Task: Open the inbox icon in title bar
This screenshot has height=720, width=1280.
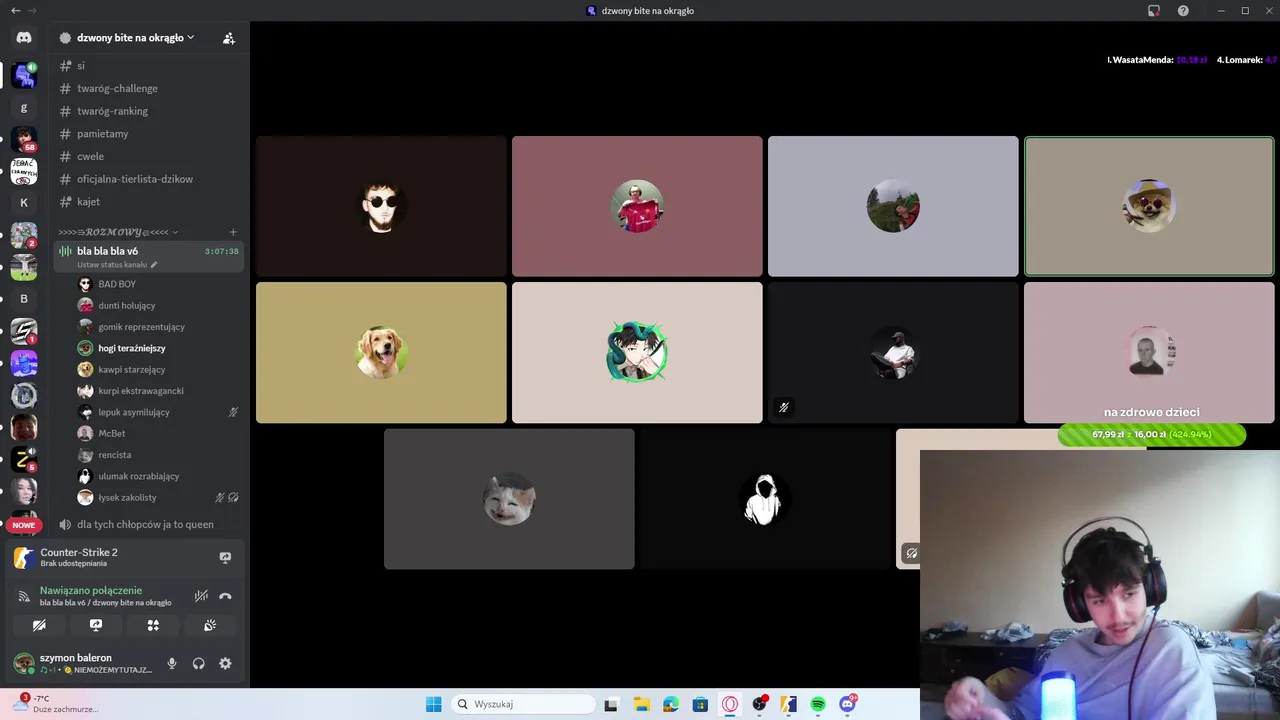Action: click(1154, 10)
